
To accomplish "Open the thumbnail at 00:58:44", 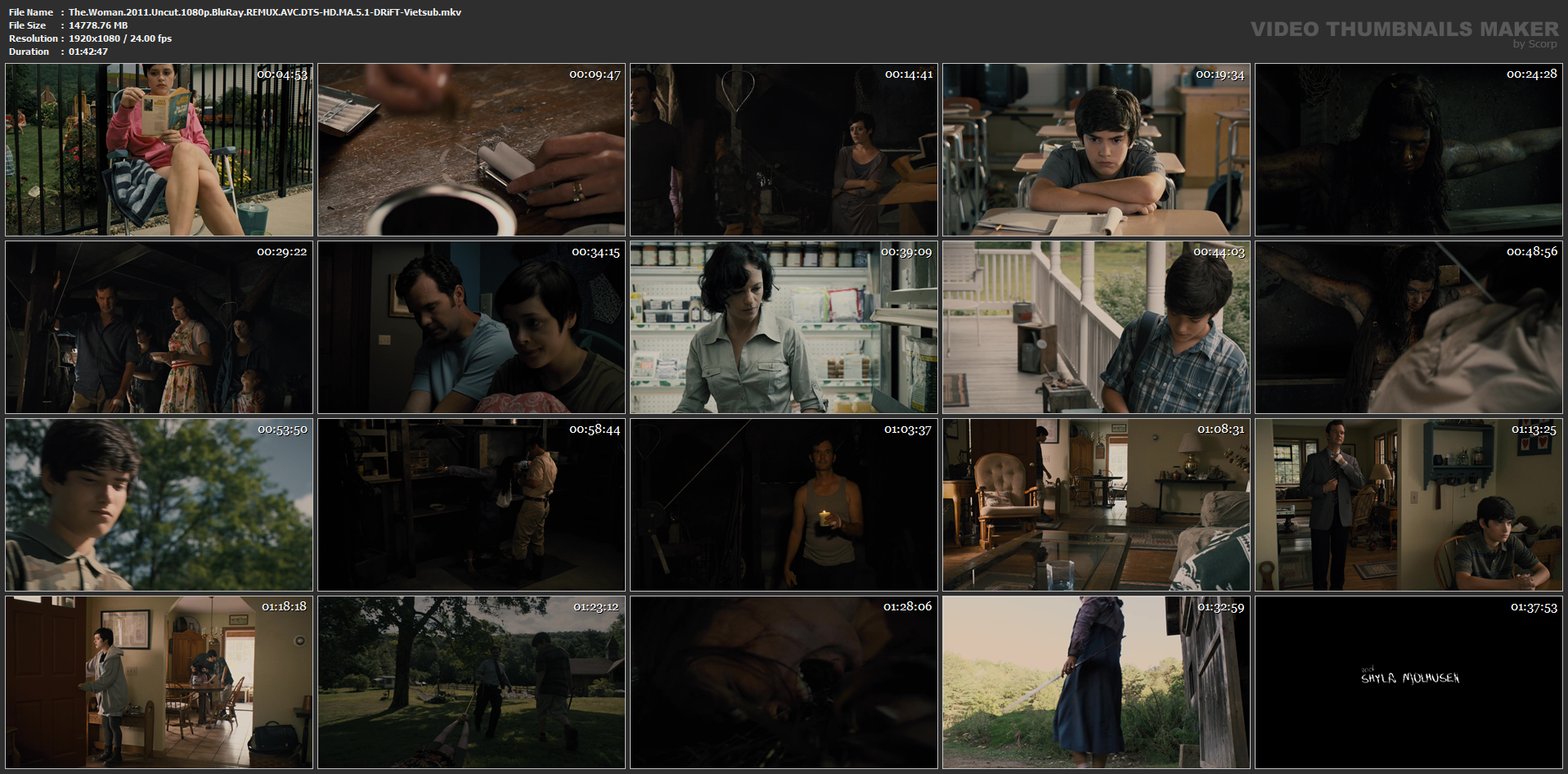I will pos(471,505).
